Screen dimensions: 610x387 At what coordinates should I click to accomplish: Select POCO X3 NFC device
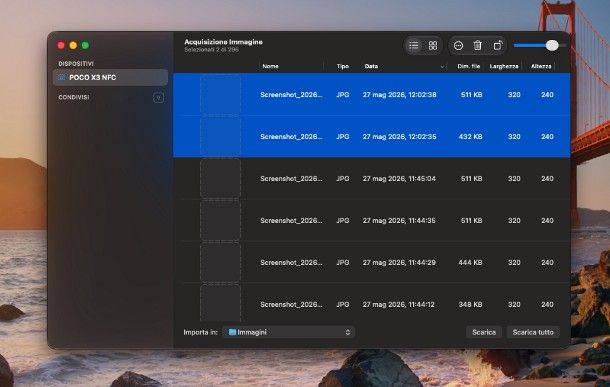tap(110, 77)
